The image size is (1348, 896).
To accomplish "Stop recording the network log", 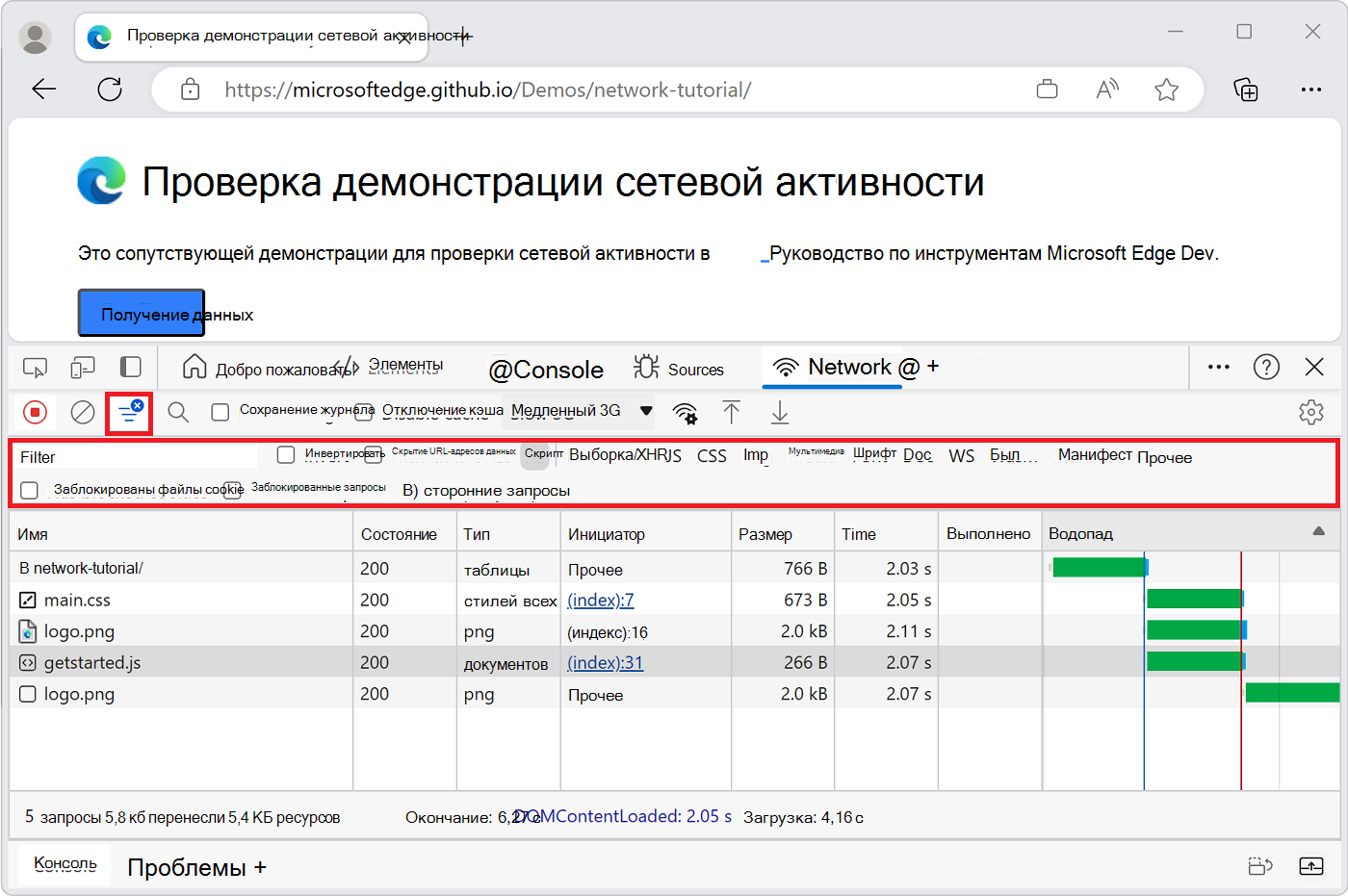I will click(x=35, y=412).
